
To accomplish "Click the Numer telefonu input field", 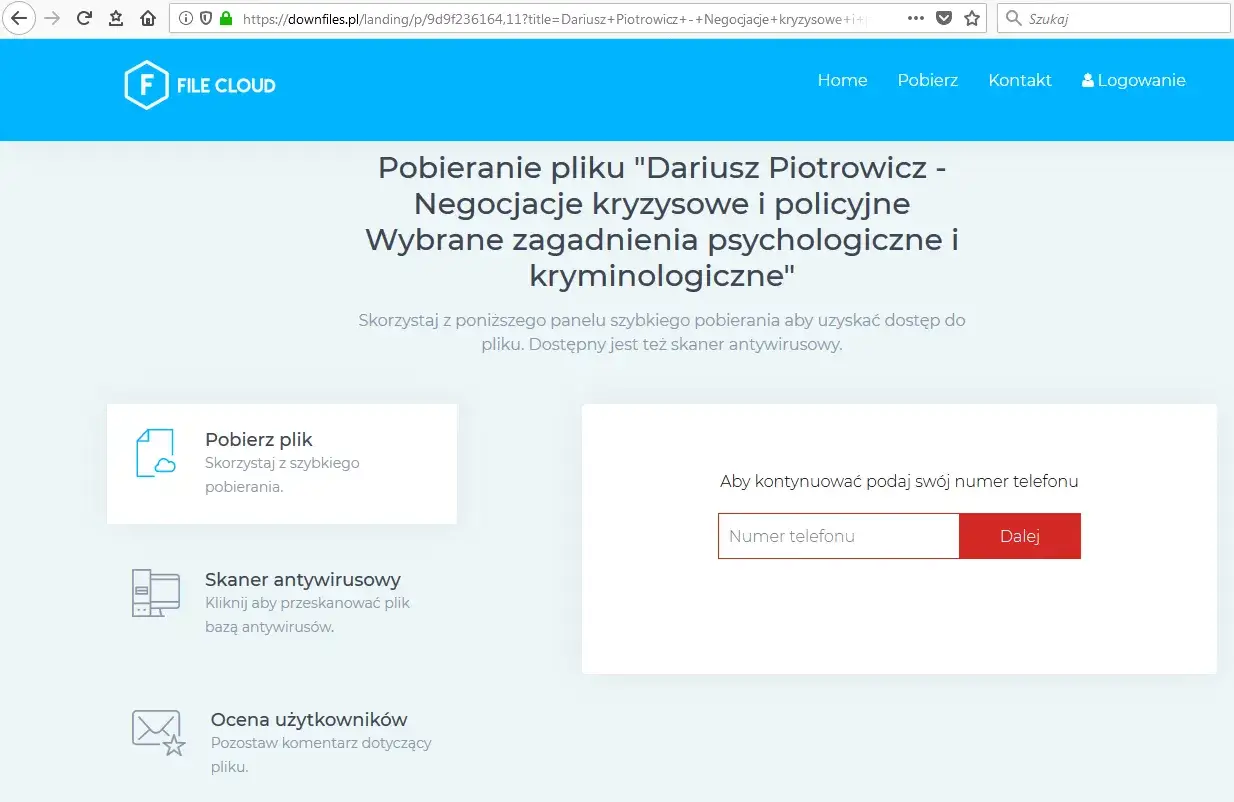I will click(838, 536).
